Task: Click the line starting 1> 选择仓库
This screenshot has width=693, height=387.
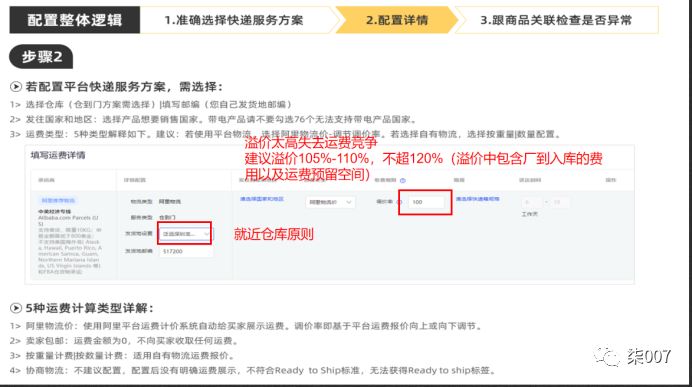Action: click(x=151, y=104)
